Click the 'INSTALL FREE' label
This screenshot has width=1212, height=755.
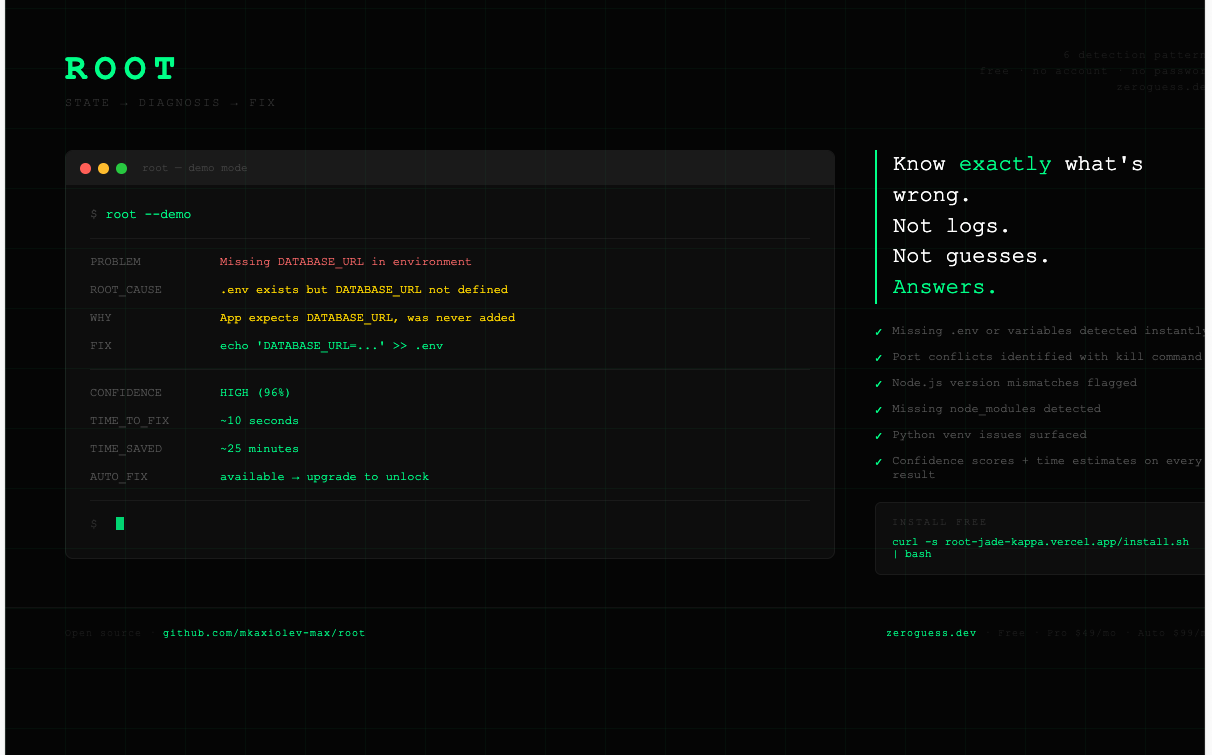coord(939,522)
